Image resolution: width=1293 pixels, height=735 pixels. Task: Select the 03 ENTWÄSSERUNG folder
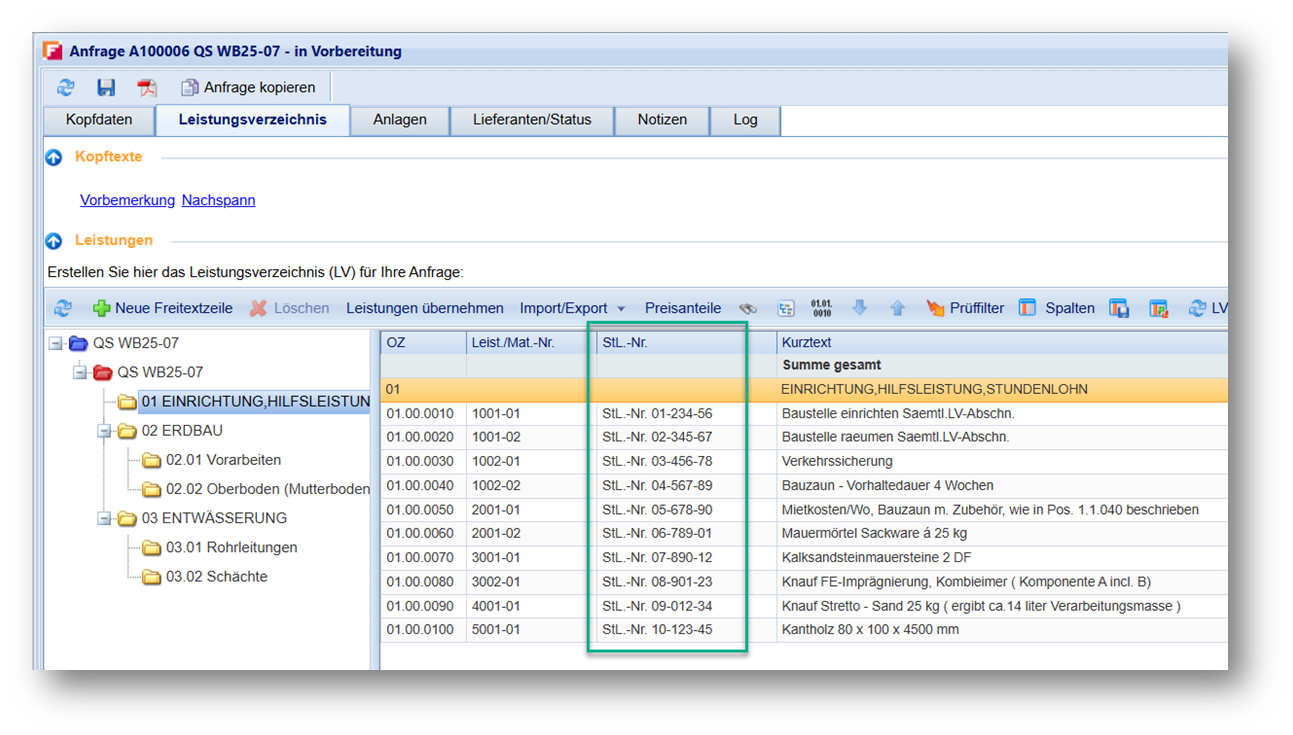[202, 518]
